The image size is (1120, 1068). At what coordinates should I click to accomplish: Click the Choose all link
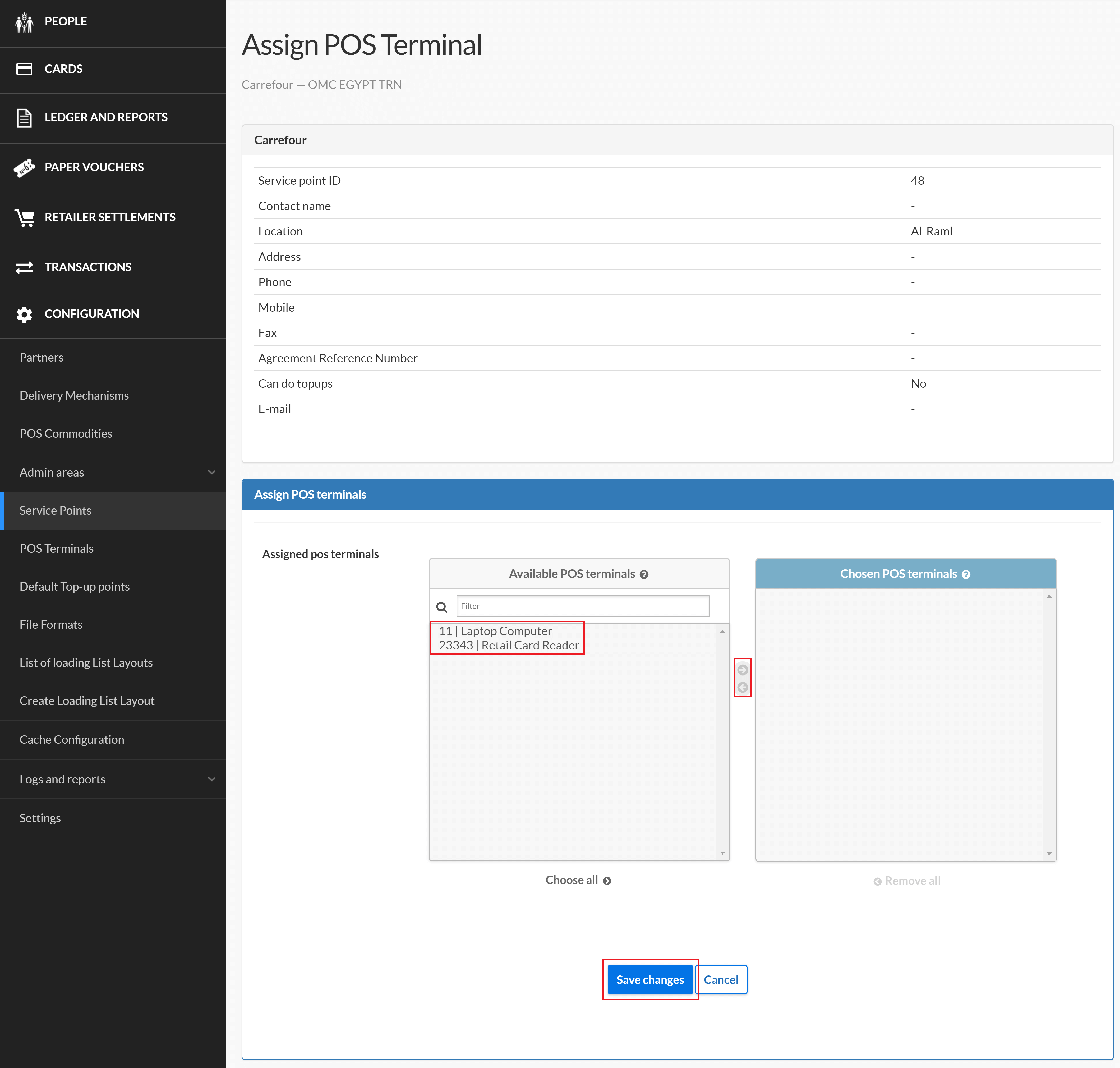click(577, 880)
